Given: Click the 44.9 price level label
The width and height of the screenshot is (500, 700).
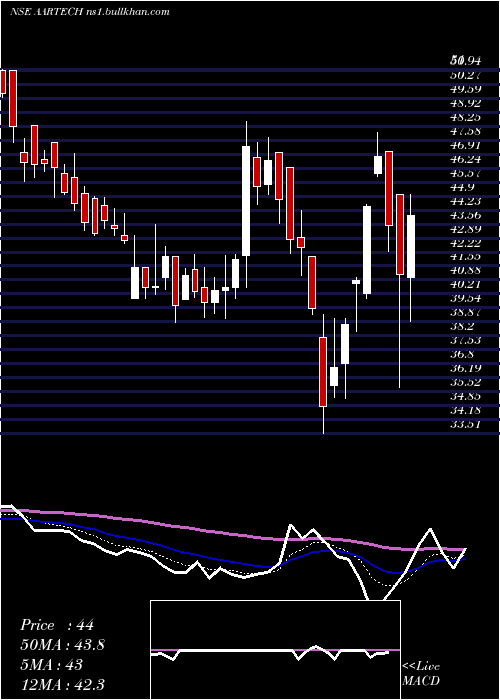Looking at the screenshot, I should click(x=462, y=188).
